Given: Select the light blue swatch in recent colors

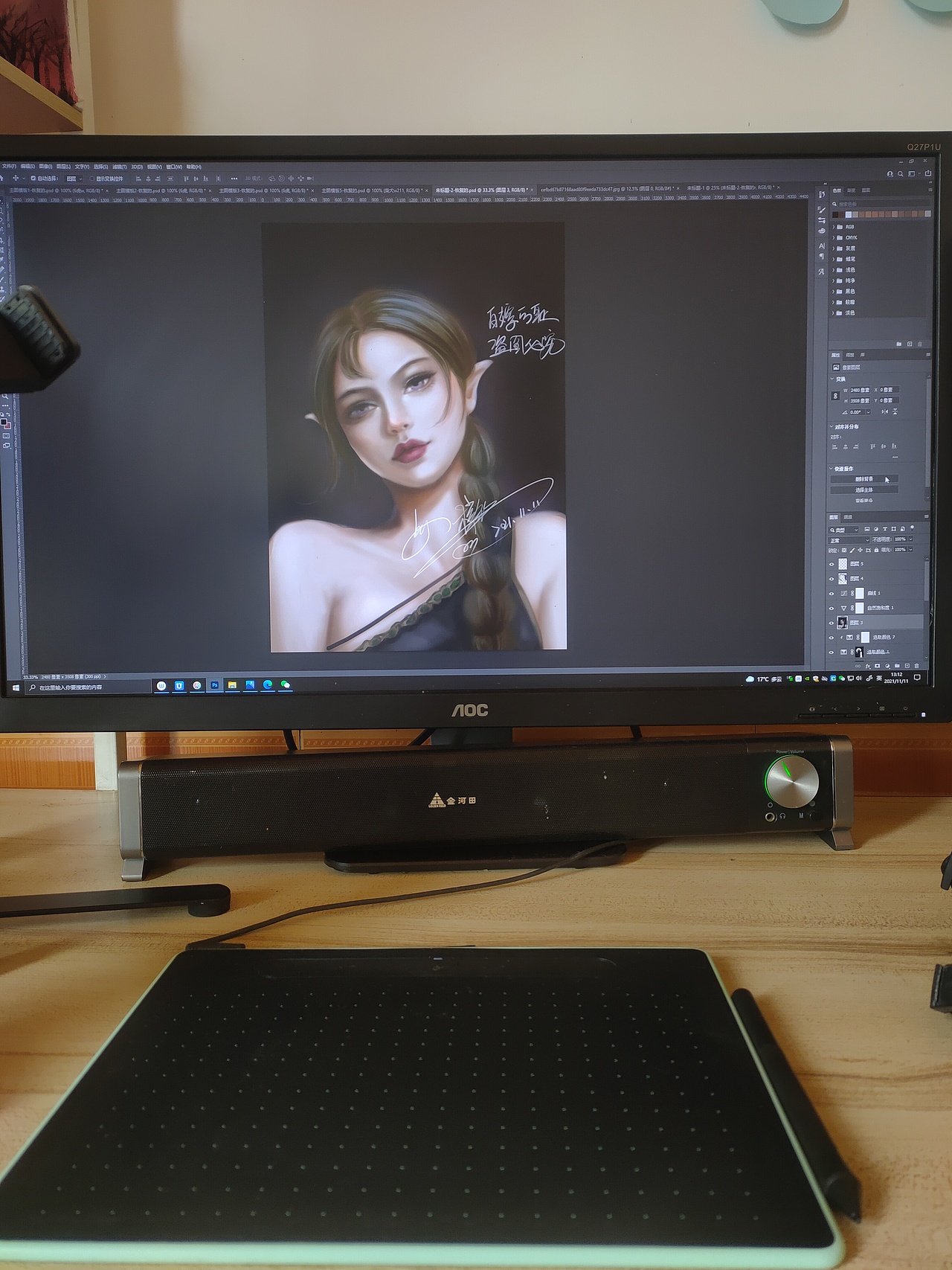Looking at the screenshot, I should tap(849, 214).
